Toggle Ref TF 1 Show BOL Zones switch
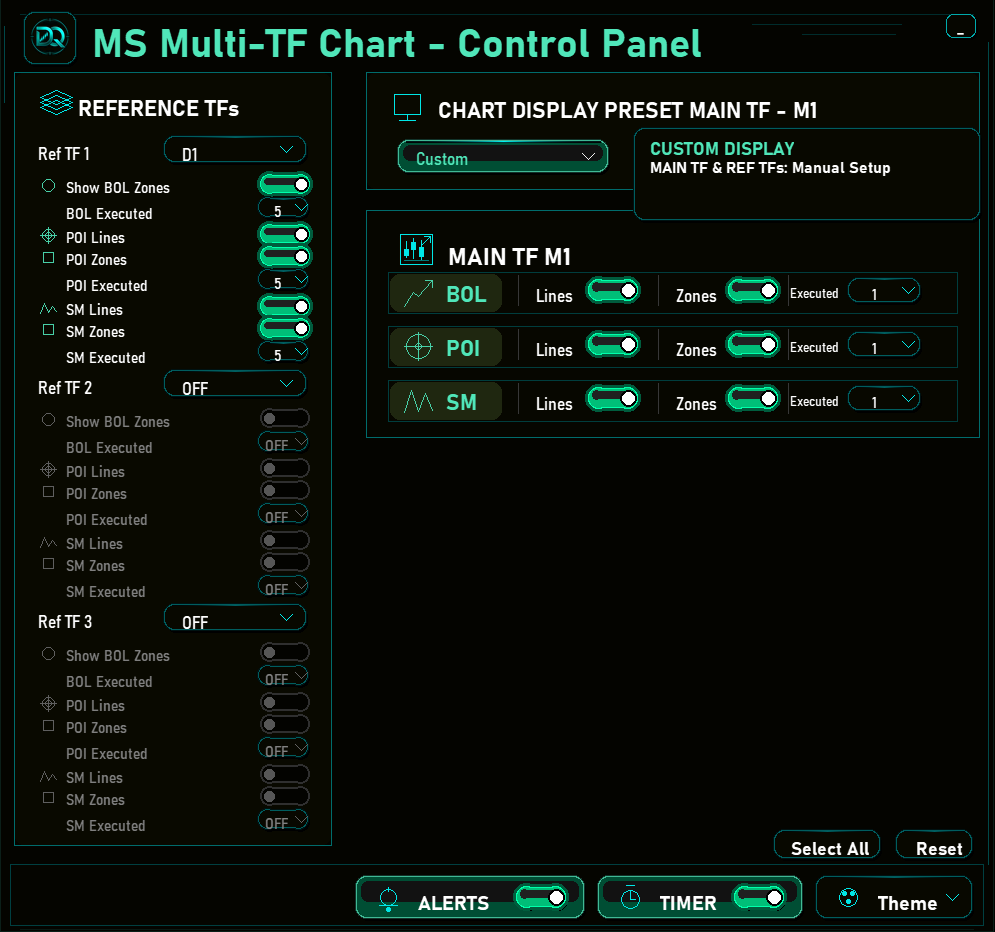The width and height of the screenshot is (995, 932). pyautogui.click(x=284, y=185)
